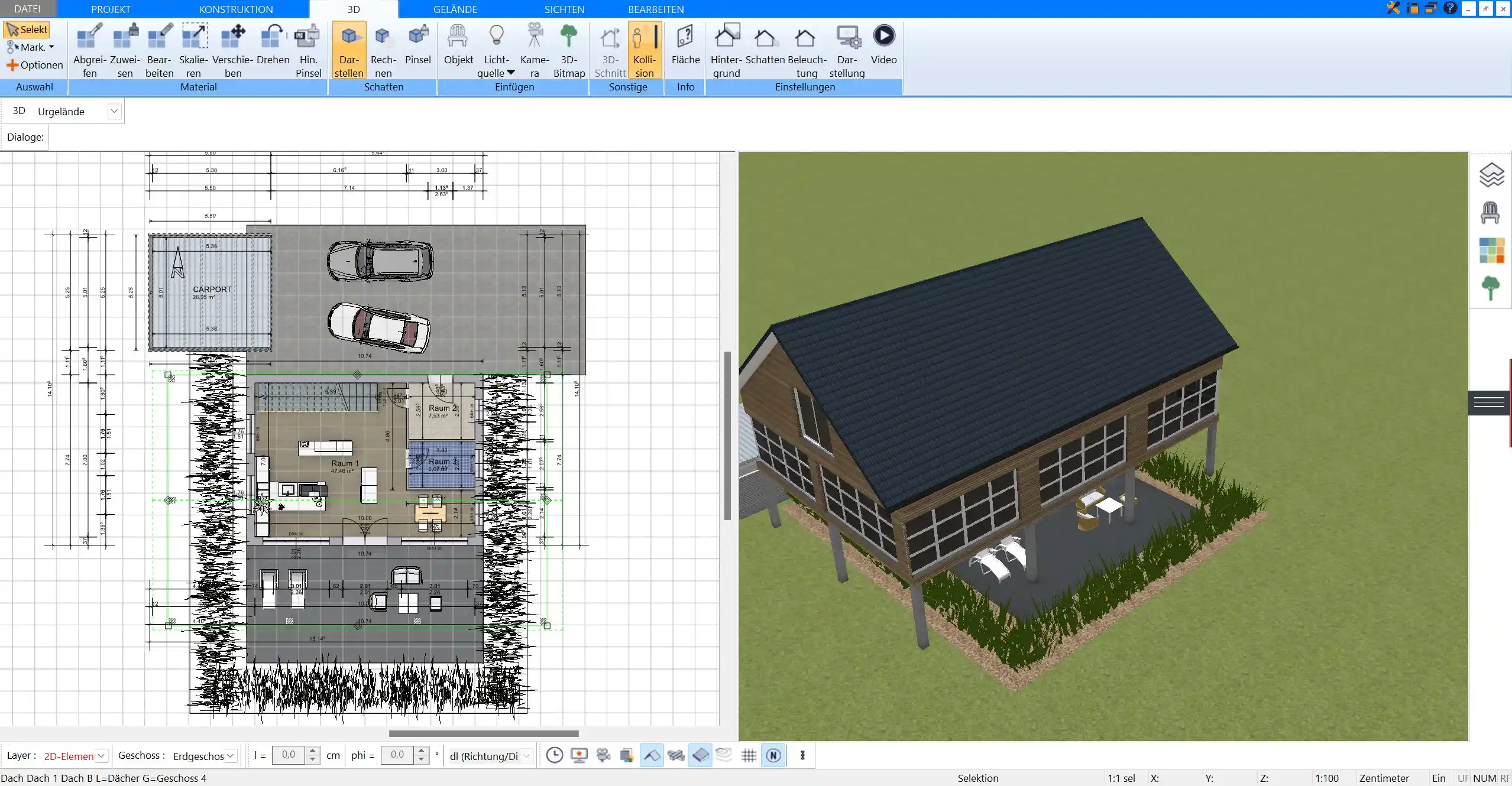The image size is (1512, 786).
Task: Select the shadow Pinsel tool
Action: coord(418,44)
